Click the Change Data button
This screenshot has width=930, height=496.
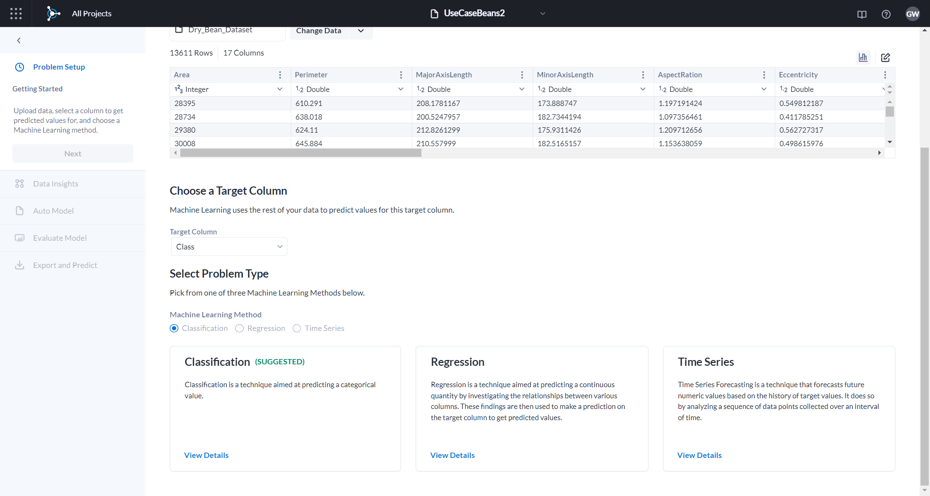(319, 31)
